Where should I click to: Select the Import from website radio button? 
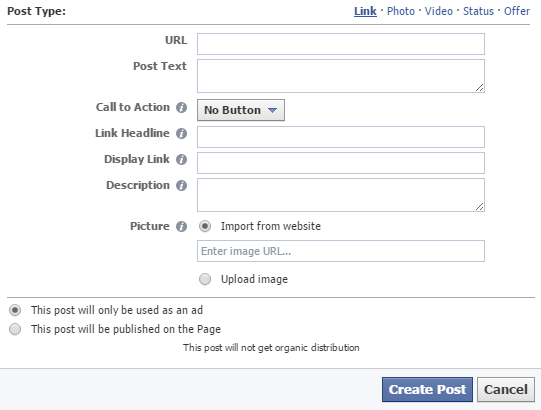pos(205,226)
